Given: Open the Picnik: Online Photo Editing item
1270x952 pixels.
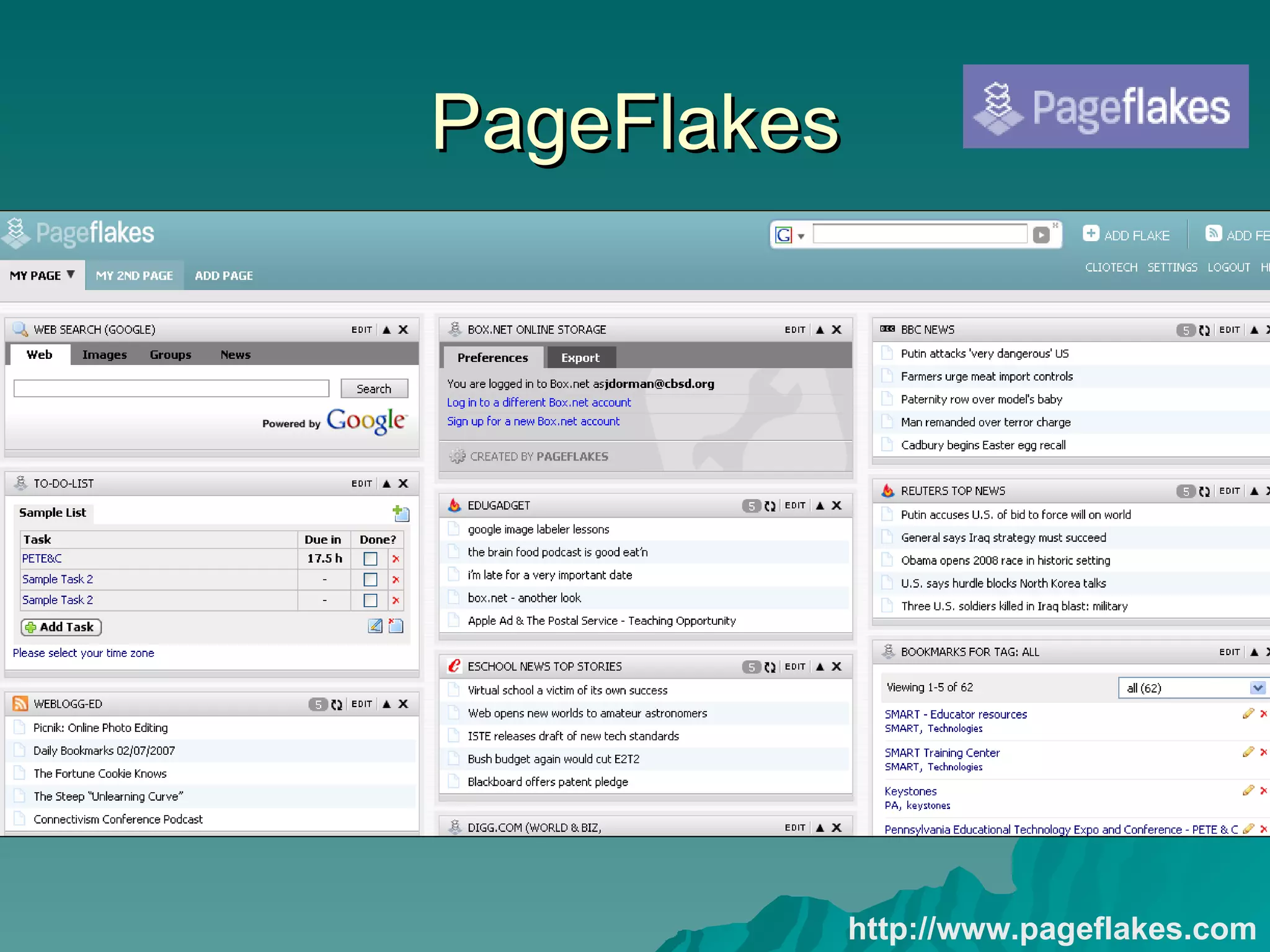Looking at the screenshot, I should point(100,728).
